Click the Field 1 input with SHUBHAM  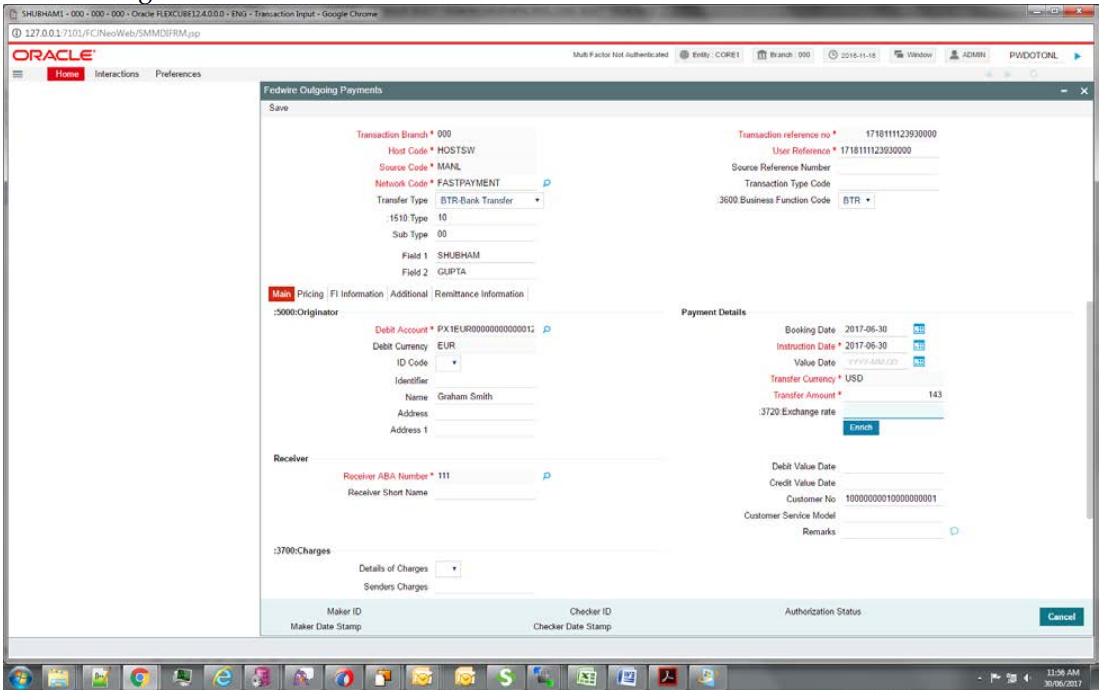pos(485,256)
